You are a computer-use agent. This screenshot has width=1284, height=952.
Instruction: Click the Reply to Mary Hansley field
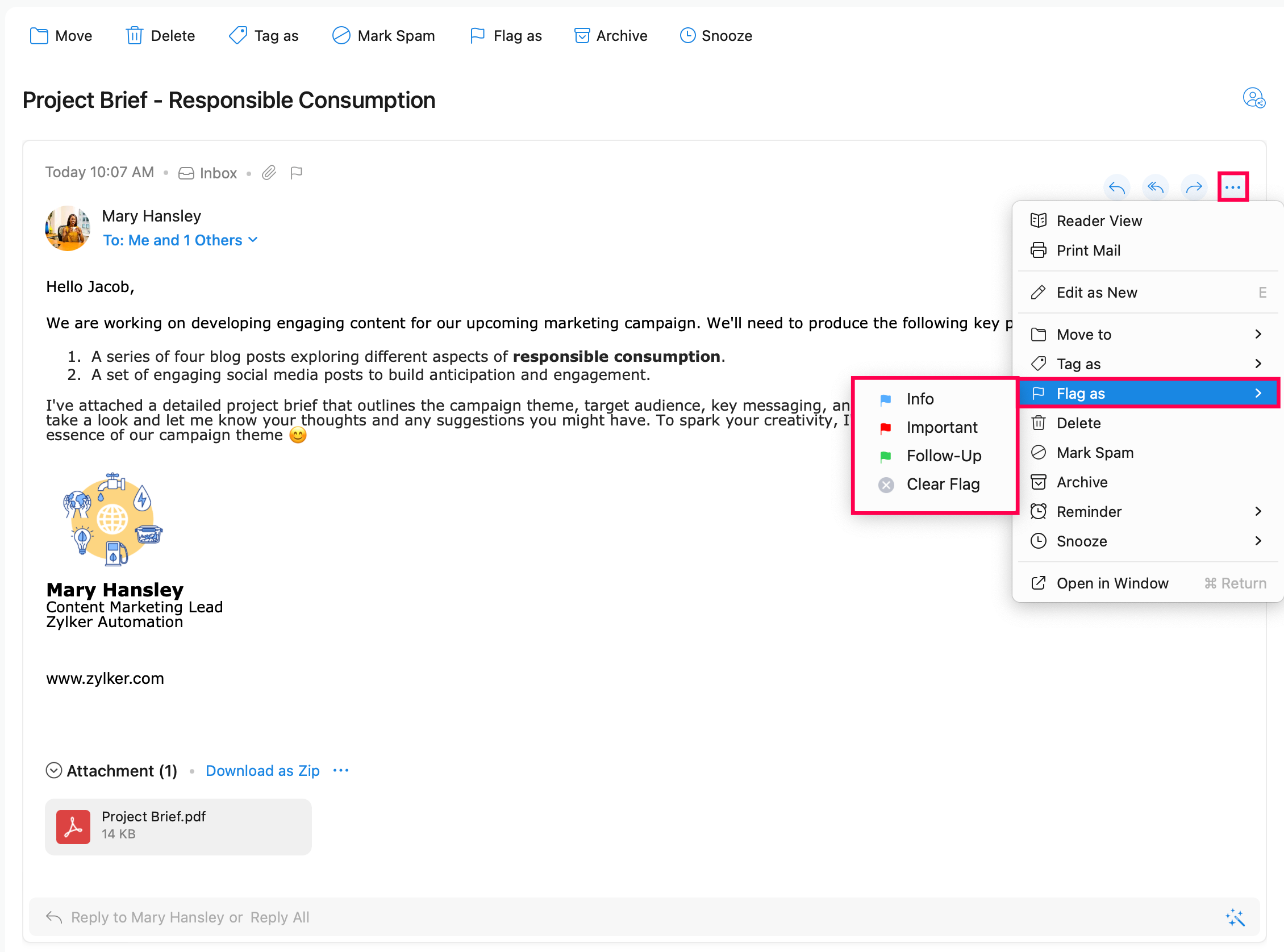(156, 917)
